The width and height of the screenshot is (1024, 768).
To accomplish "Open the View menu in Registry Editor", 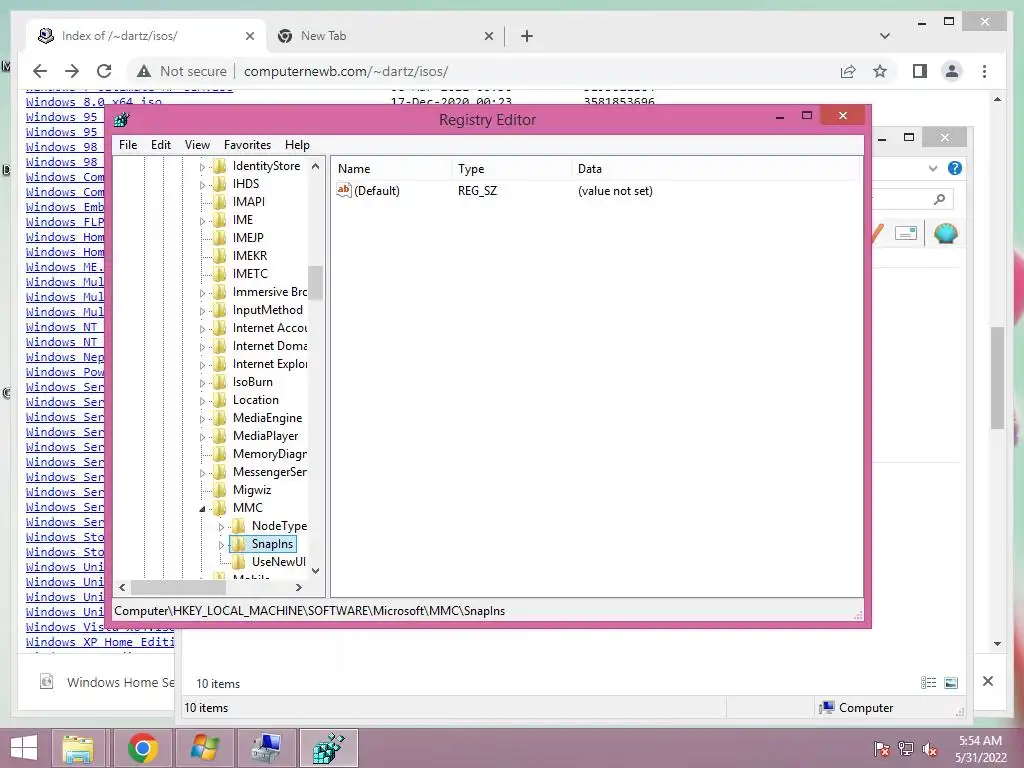I will tap(197, 145).
